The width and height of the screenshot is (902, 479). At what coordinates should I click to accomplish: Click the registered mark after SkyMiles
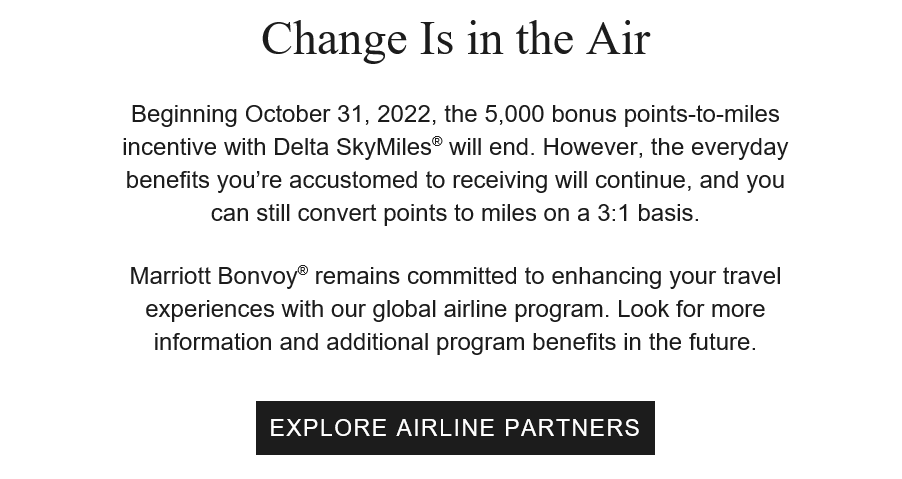tap(437, 142)
